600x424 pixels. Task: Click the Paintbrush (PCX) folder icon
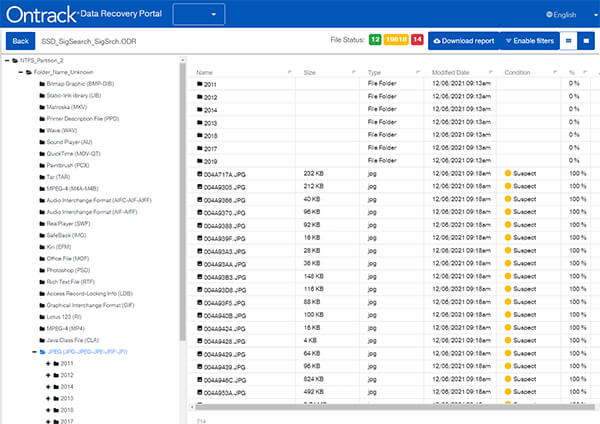[42, 165]
